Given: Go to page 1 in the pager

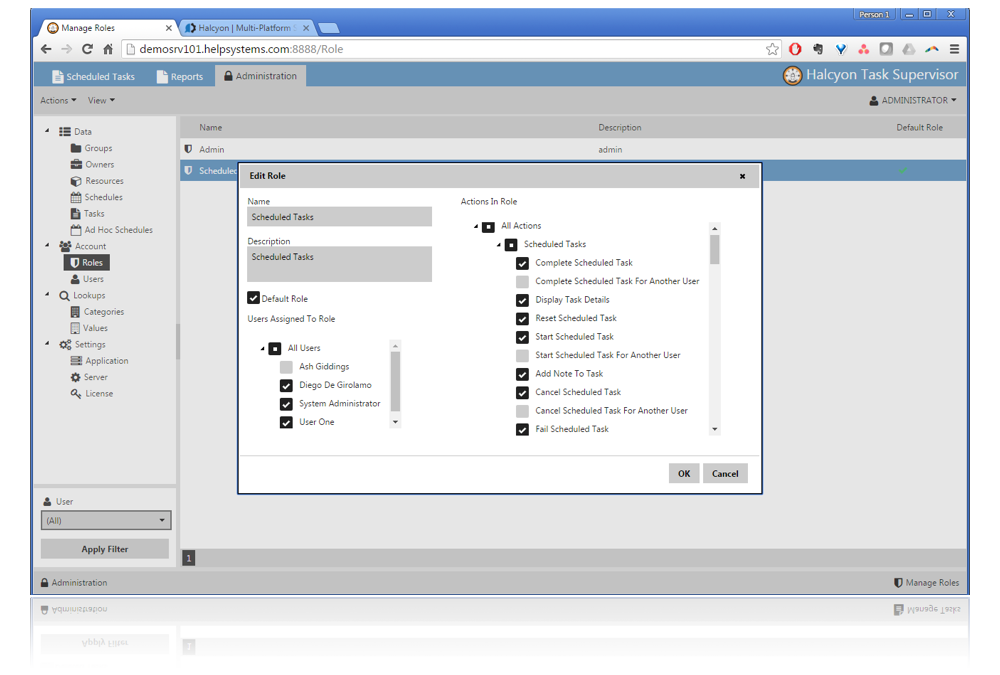Looking at the screenshot, I should point(189,558).
